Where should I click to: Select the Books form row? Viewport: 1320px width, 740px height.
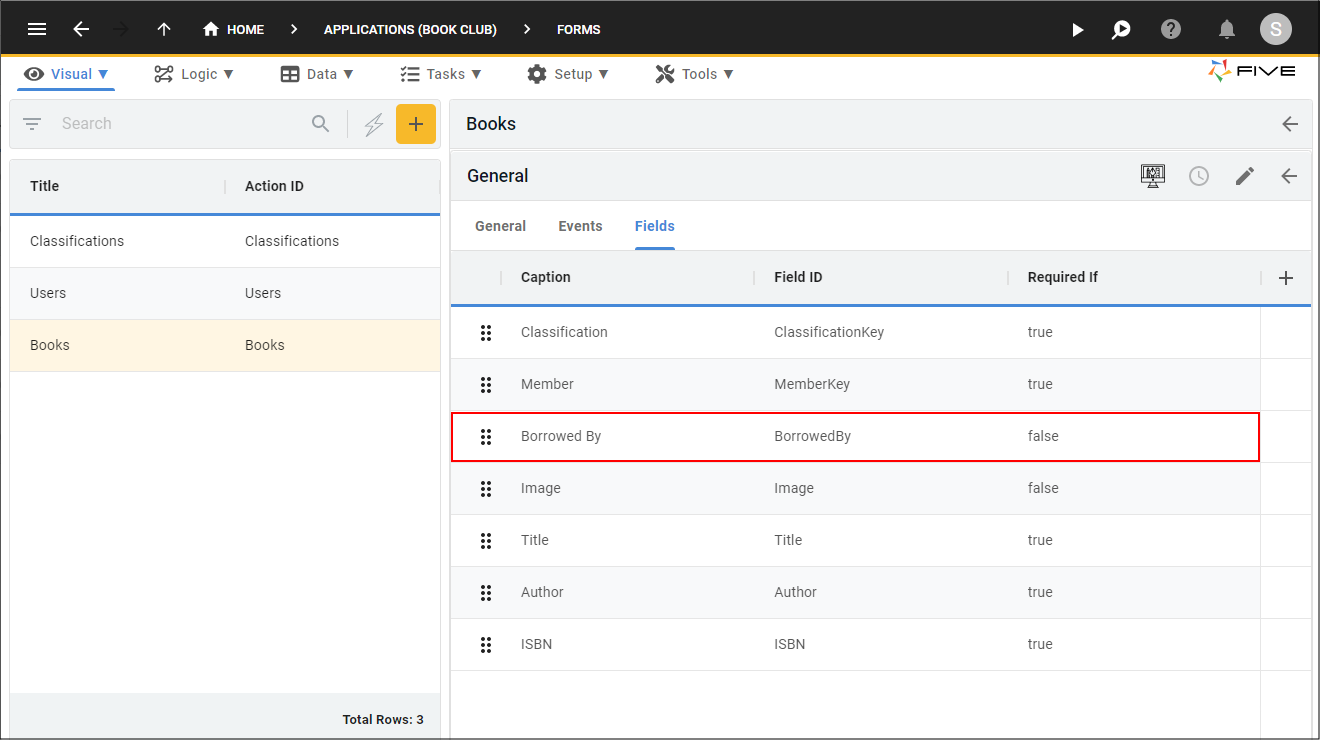click(225, 345)
